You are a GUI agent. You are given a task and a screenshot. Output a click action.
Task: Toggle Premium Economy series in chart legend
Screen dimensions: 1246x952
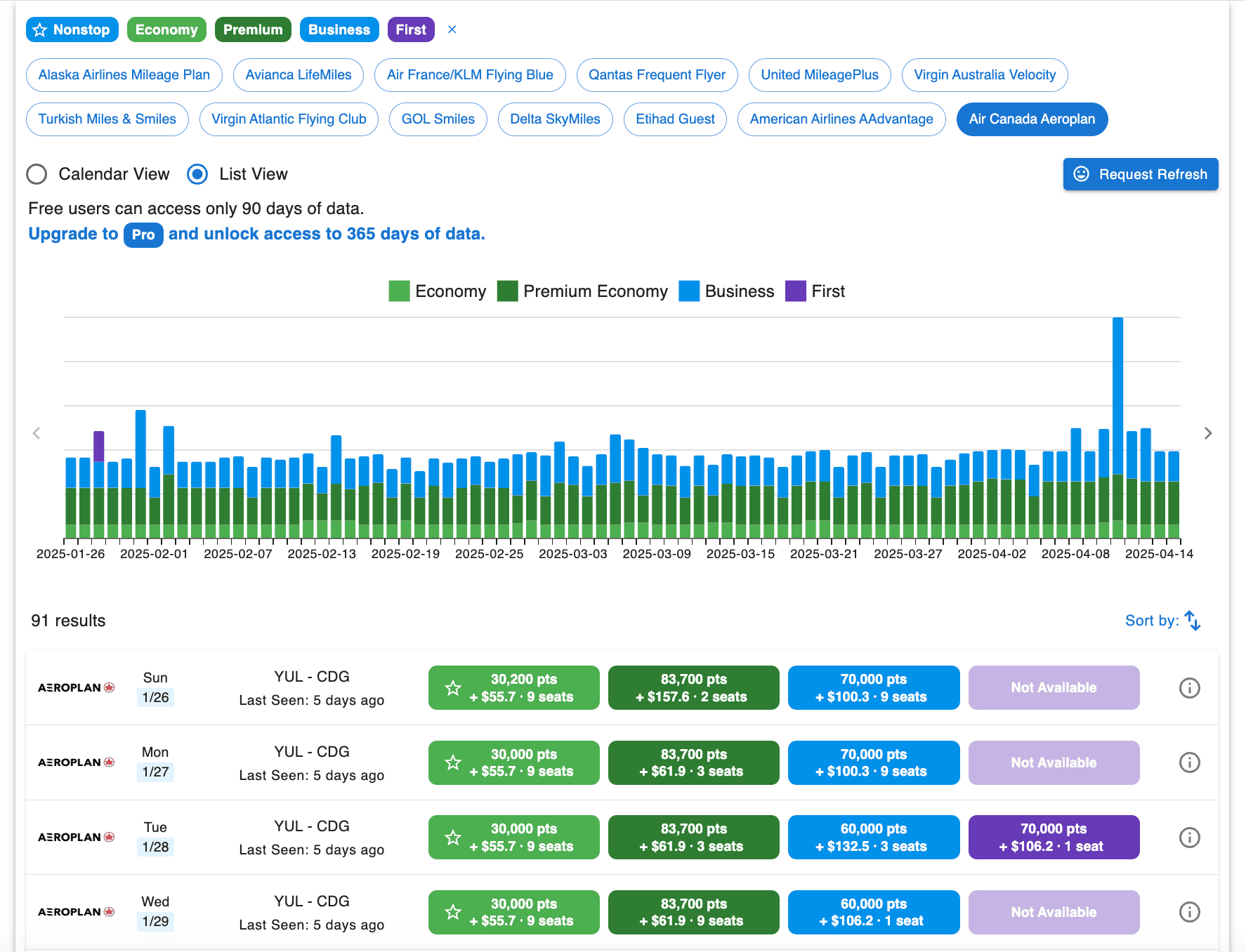tap(582, 291)
